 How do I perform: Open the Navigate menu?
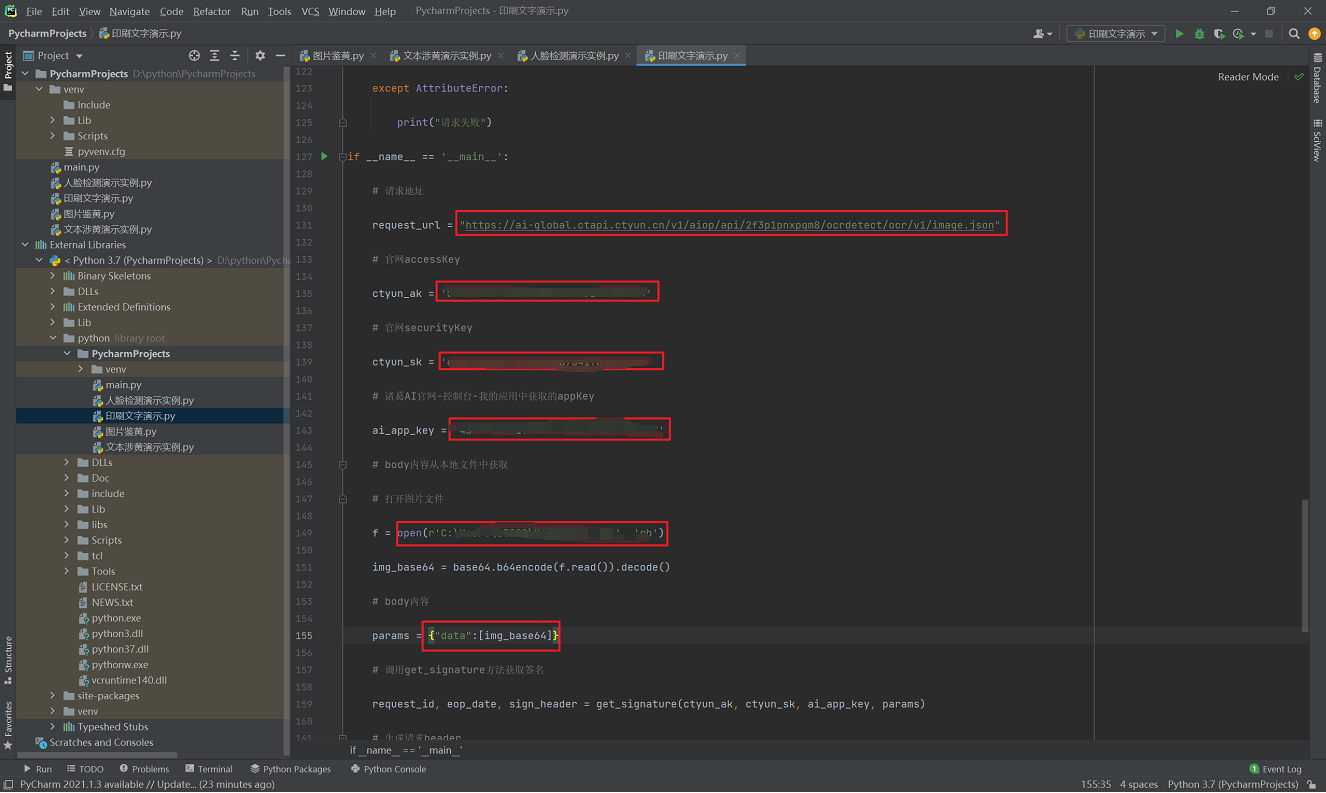point(129,12)
